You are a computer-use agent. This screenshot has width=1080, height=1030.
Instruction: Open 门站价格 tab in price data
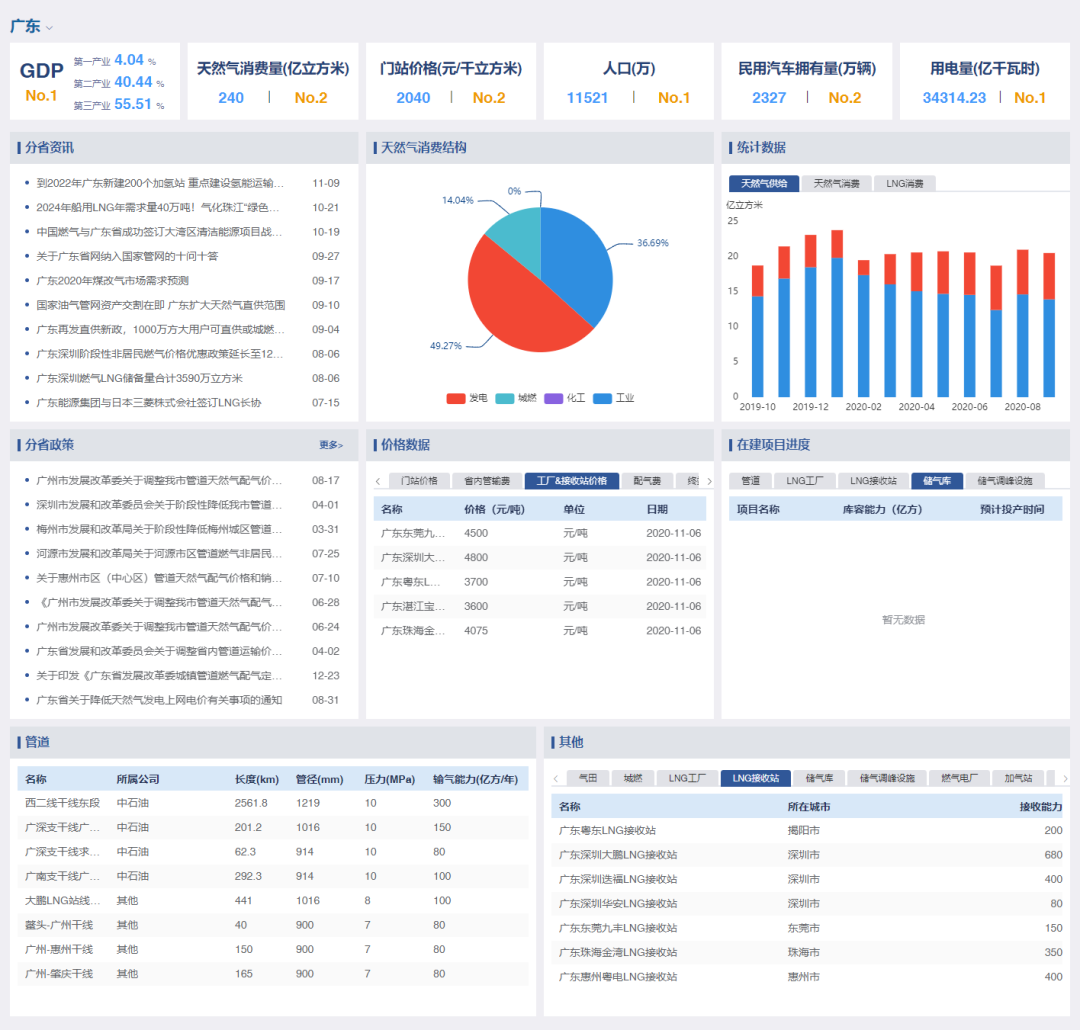(418, 481)
